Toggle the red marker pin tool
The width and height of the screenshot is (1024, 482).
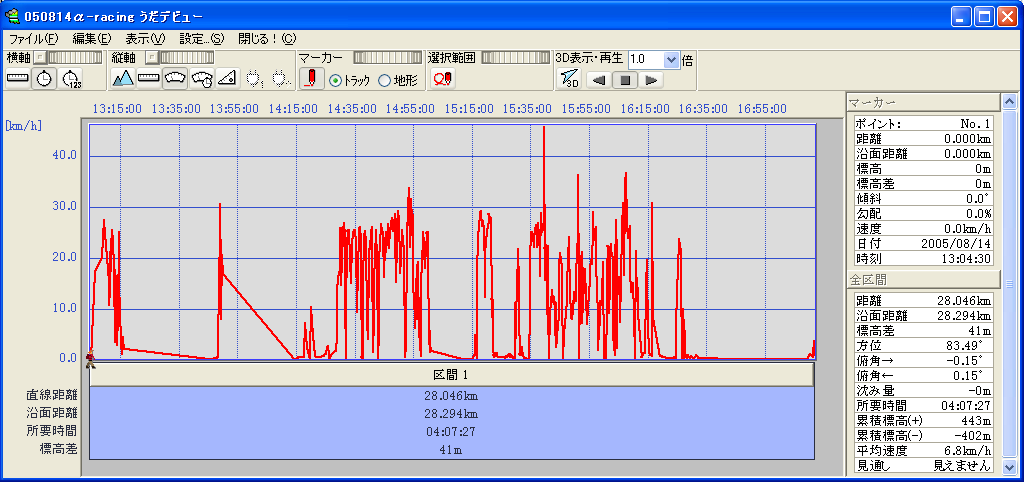pyautogui.click(x=310, y=79)
